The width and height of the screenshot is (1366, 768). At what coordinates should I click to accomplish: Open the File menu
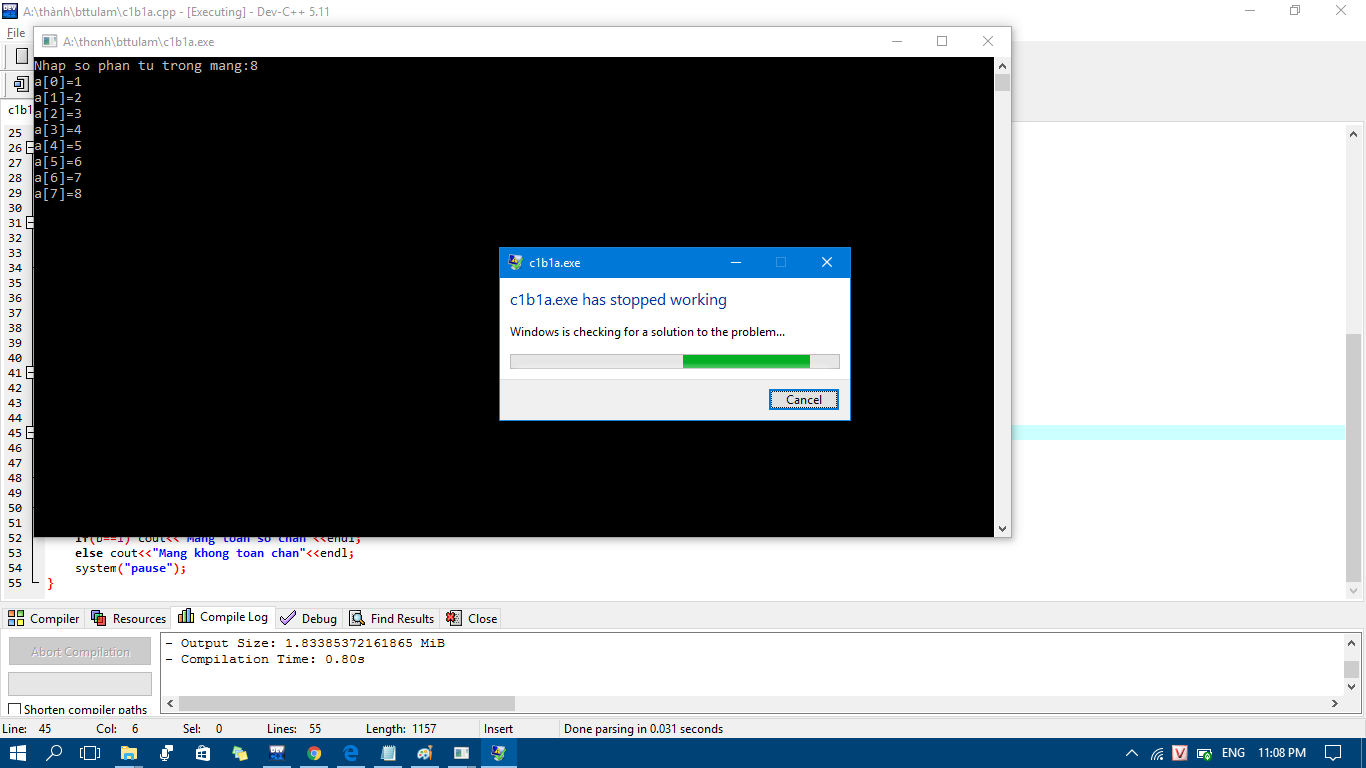[16, 33]
